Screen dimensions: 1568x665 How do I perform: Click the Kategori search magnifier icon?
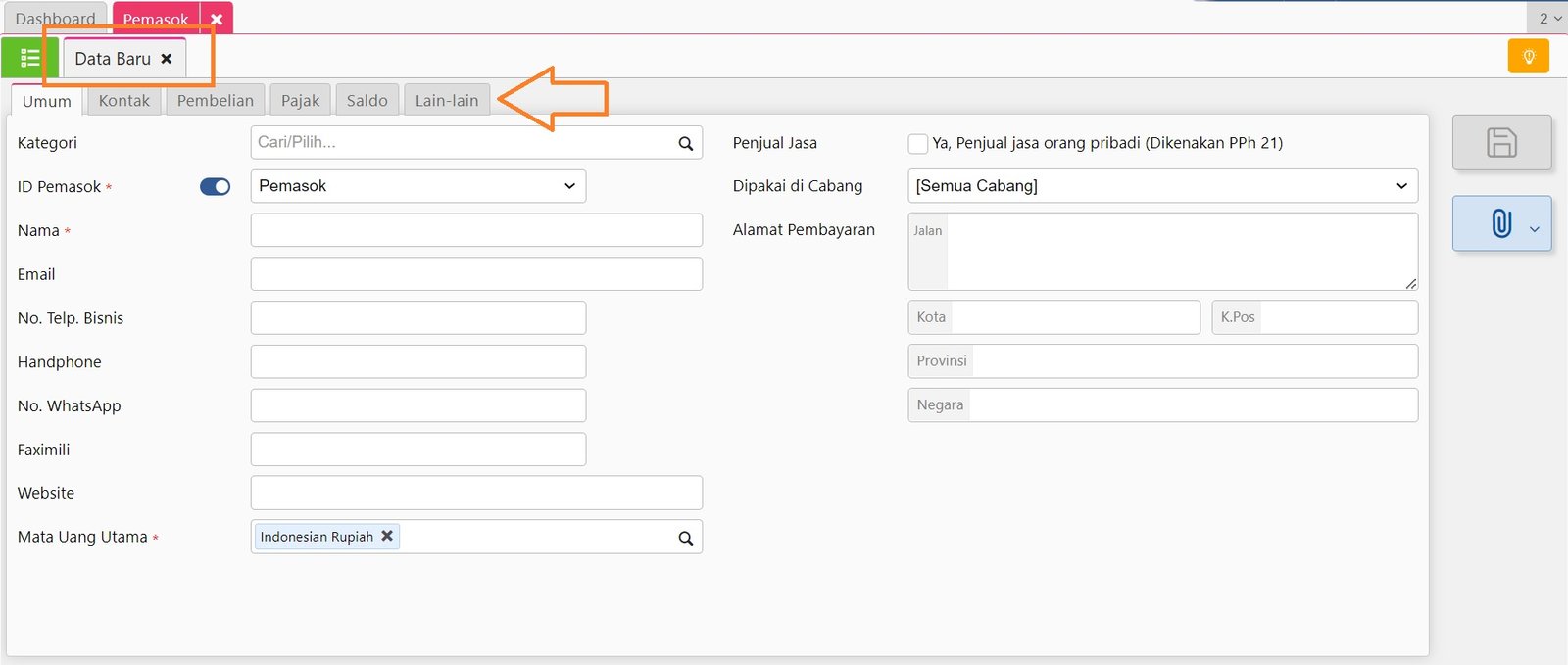pyautogui.click(x=686, y=143)
